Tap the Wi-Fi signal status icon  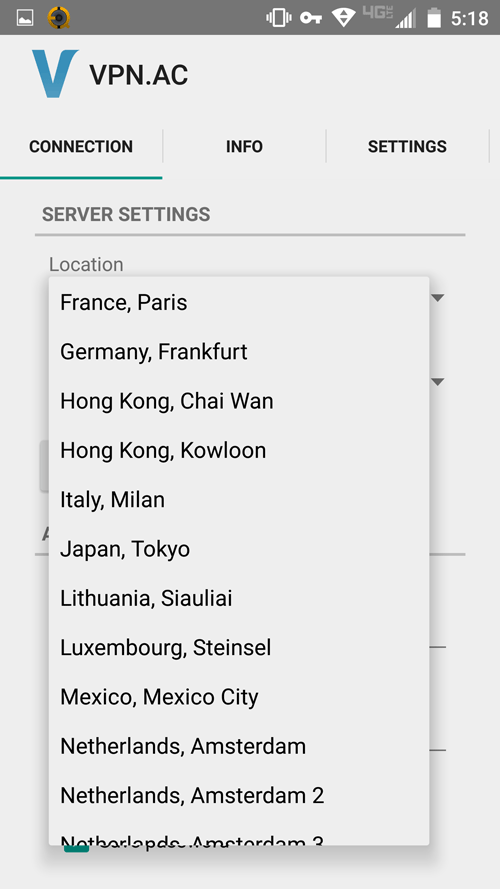pyautogui.click(x=344, y=18)
